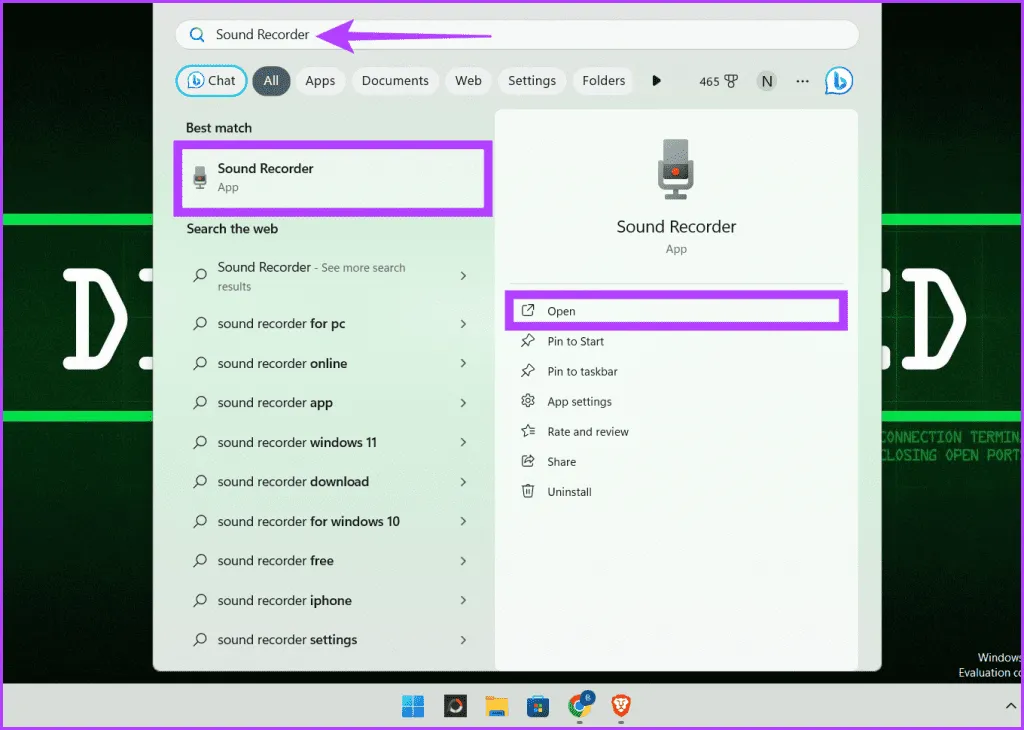
Task: Click Open to launch Sound Recorder
Action: point(561,311)
